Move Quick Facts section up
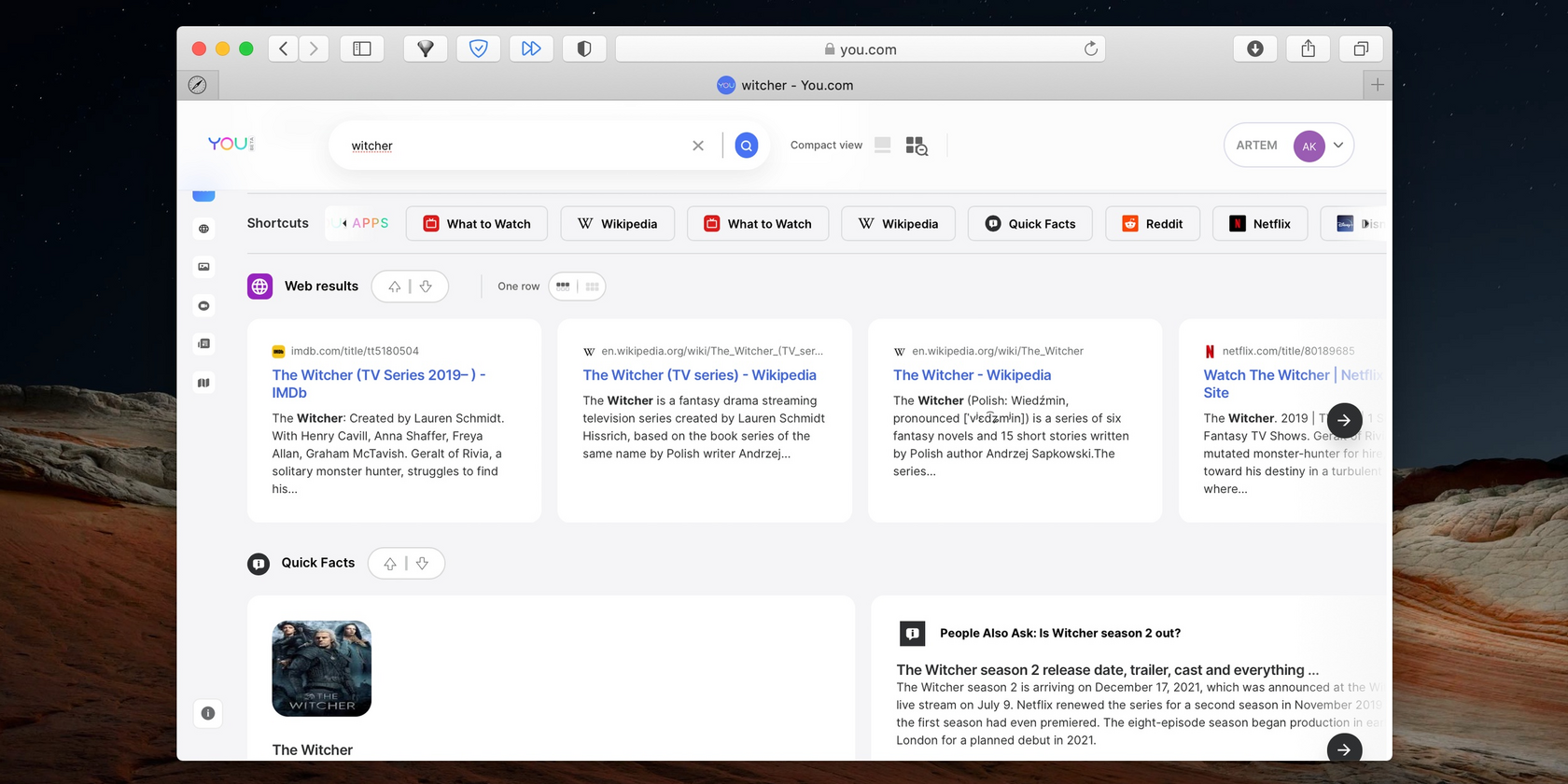1568x784 pixels. pos(390,564)
